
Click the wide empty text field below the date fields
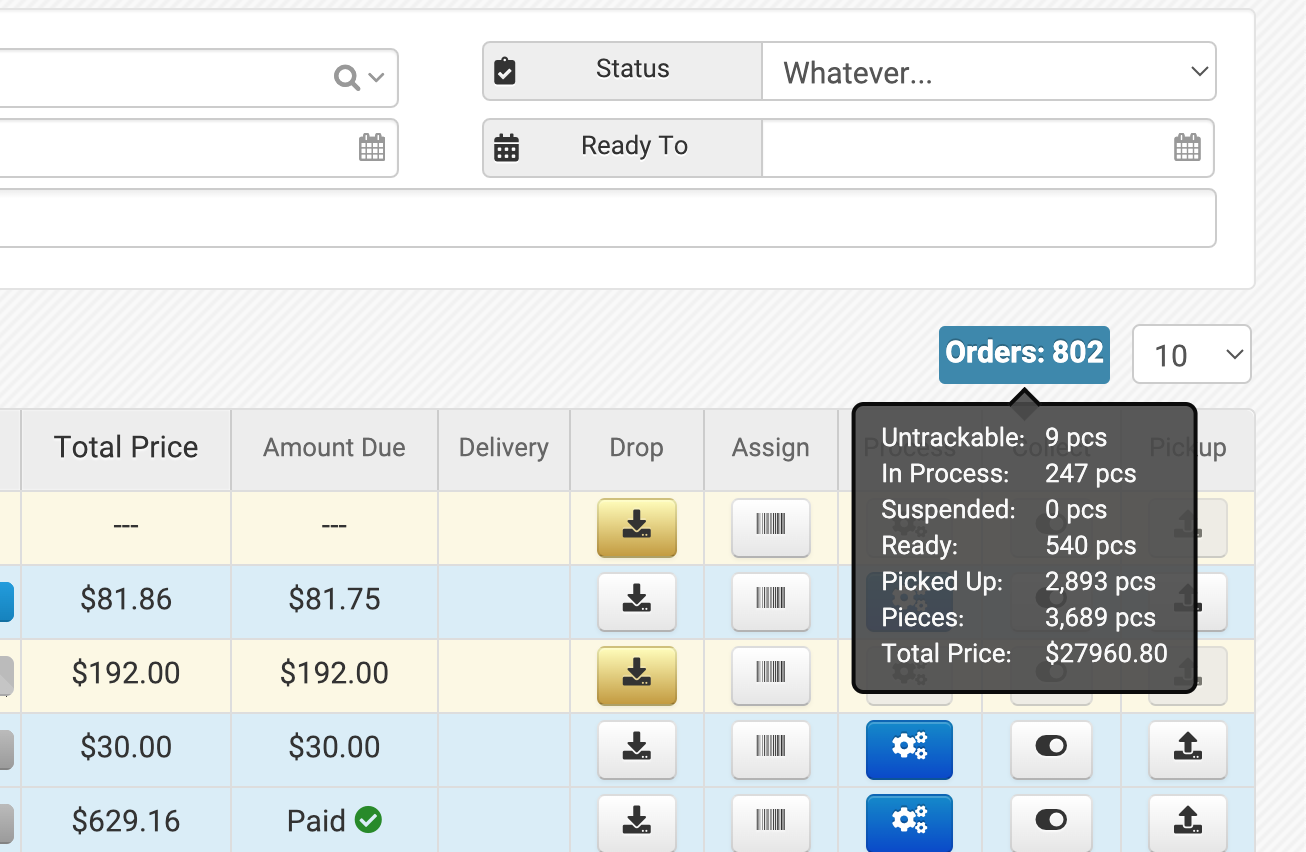pos(608,218)
